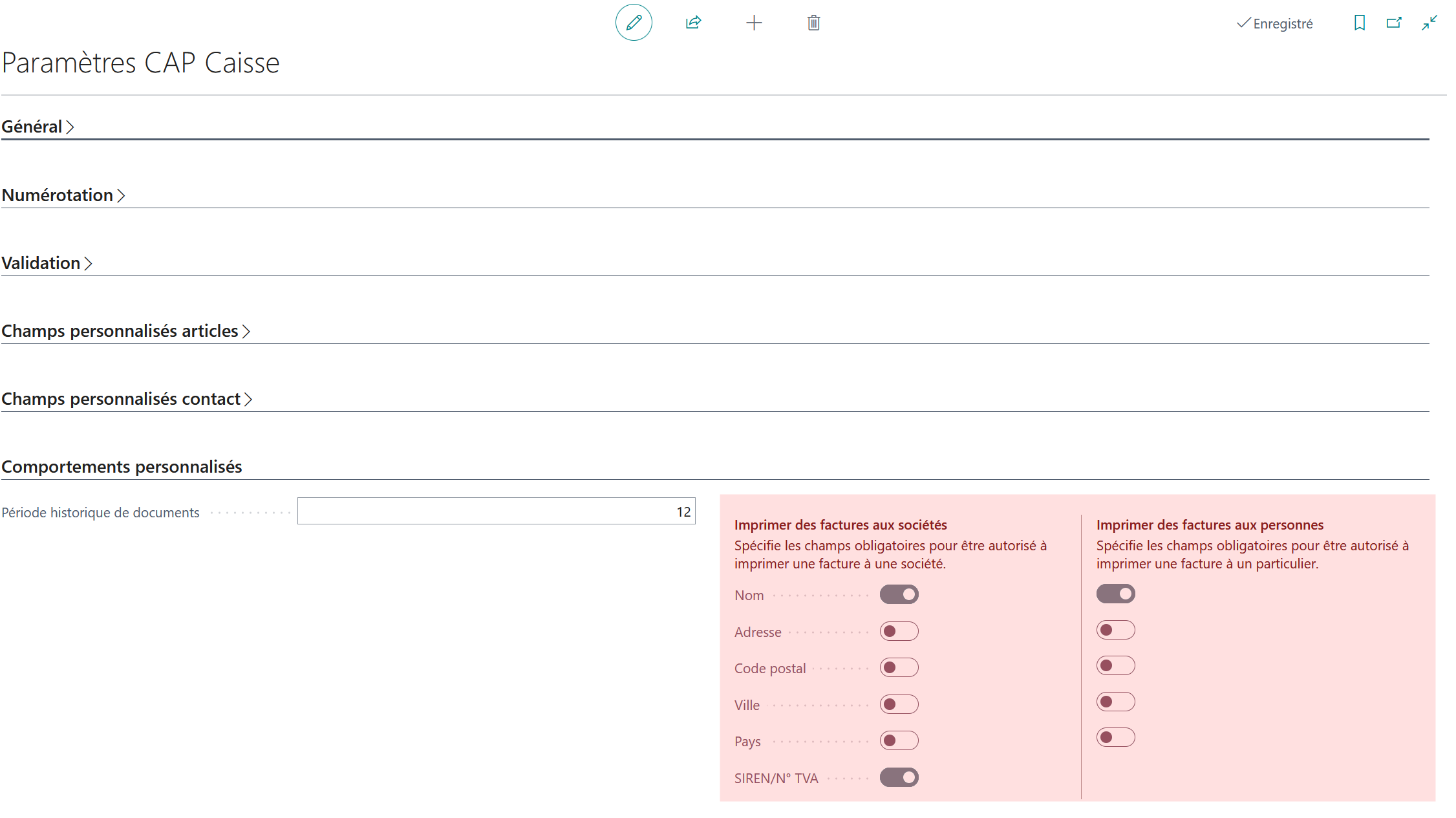Enable Code postal toggle for sociétés
The image size is (1456, 818).
coord(899,667)
